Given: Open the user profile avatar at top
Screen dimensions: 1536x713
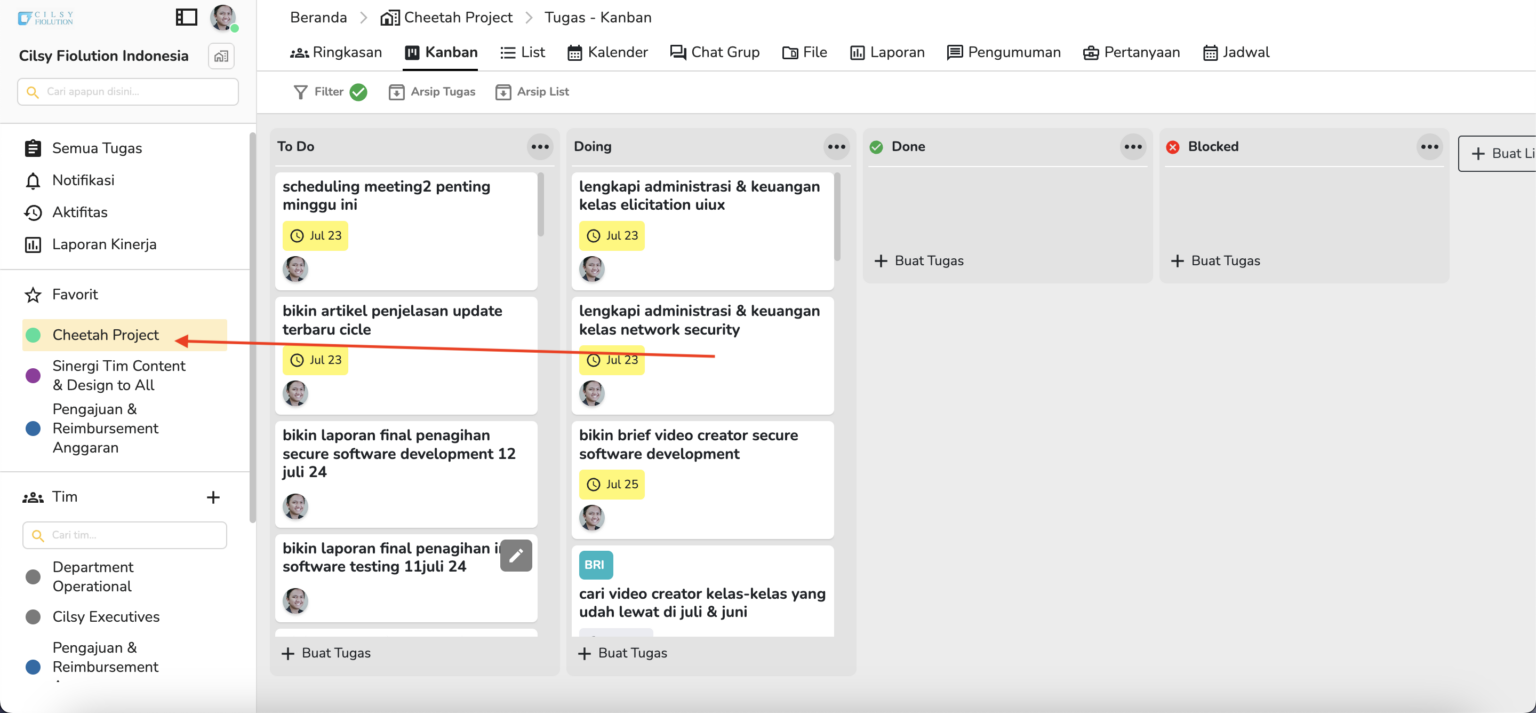Looking at the screenshot, I should 223,17.
